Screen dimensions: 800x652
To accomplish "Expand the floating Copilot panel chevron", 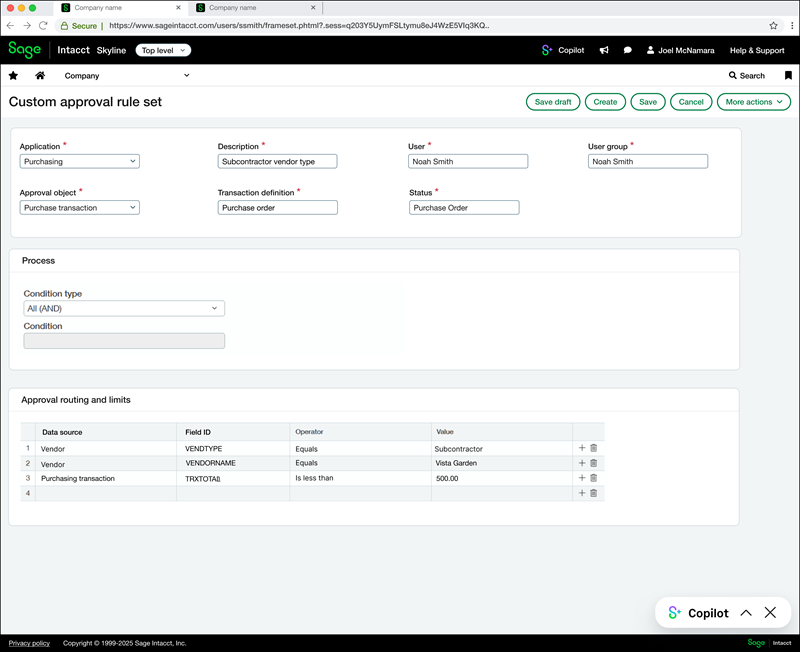I will [x=746, y=613].
